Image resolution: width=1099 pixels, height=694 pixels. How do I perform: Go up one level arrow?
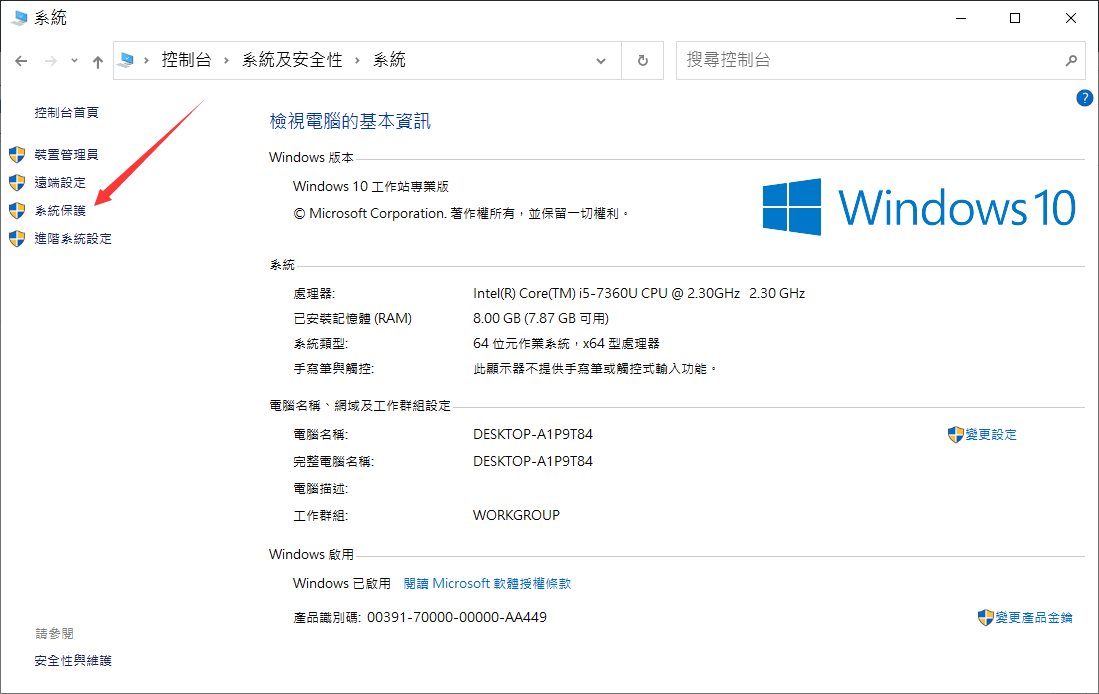97,62
